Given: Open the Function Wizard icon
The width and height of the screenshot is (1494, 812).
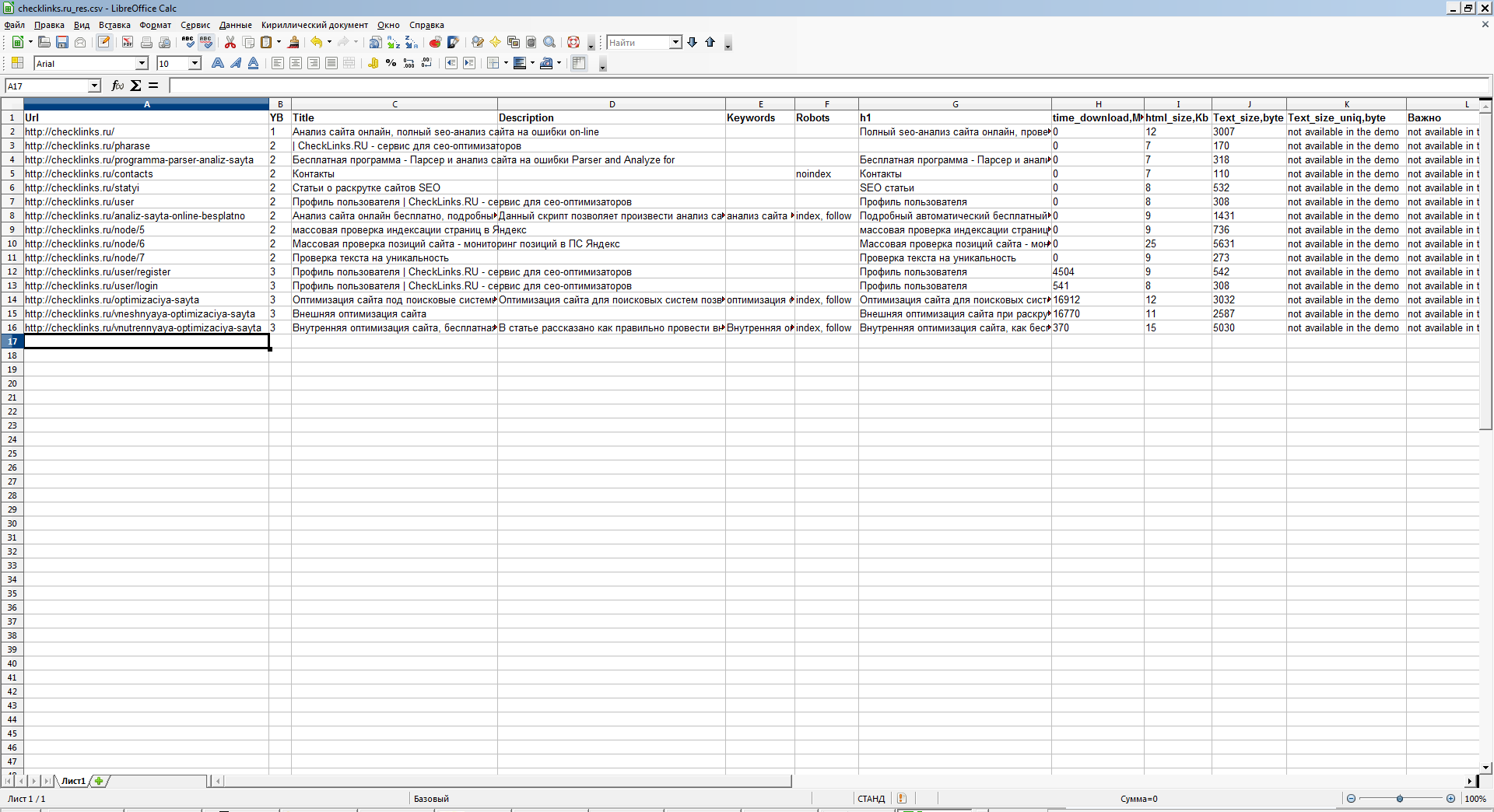Looking at the screenshot, I should [x=117, y=86].
